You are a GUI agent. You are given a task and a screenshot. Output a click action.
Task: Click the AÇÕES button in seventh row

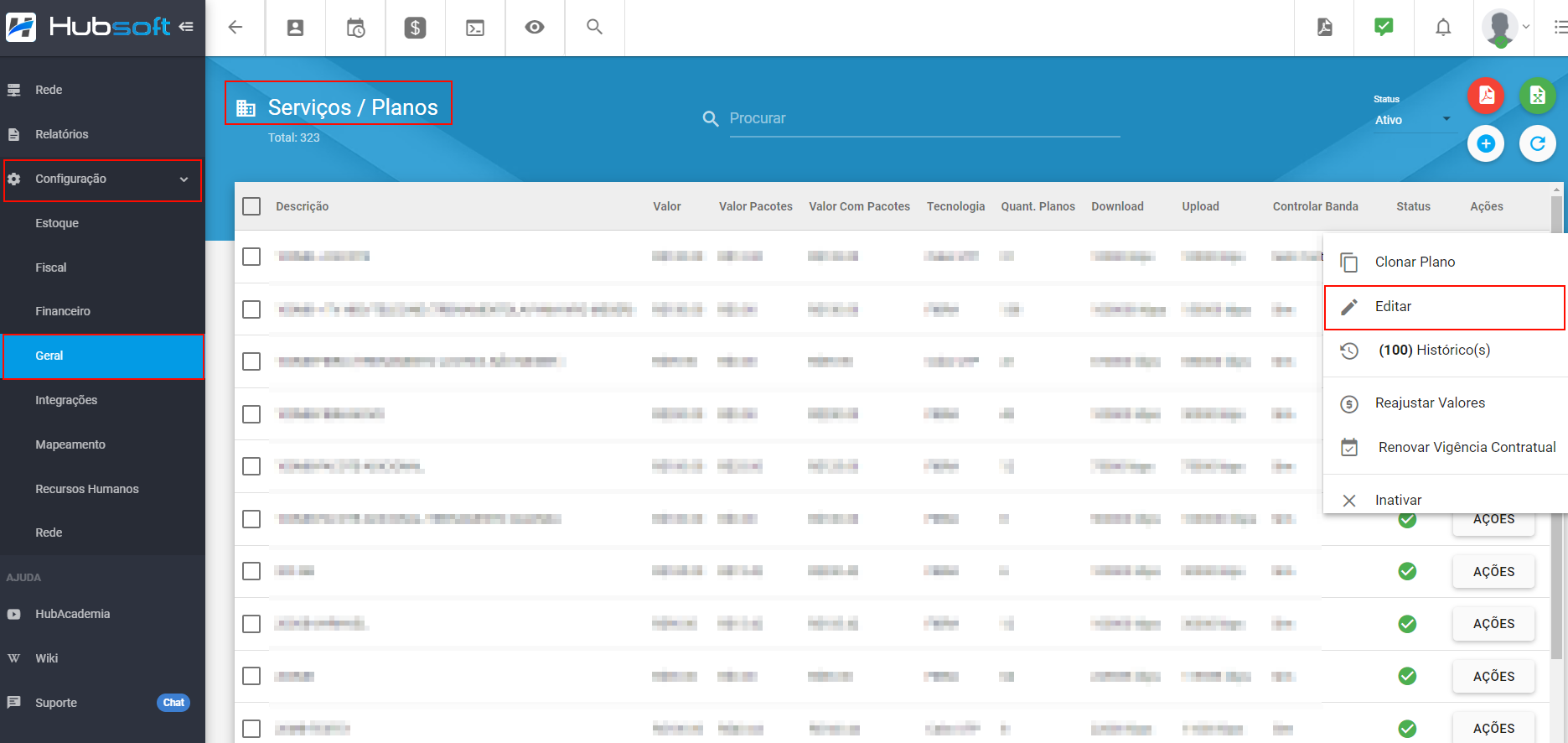(x=1493, y=572)
